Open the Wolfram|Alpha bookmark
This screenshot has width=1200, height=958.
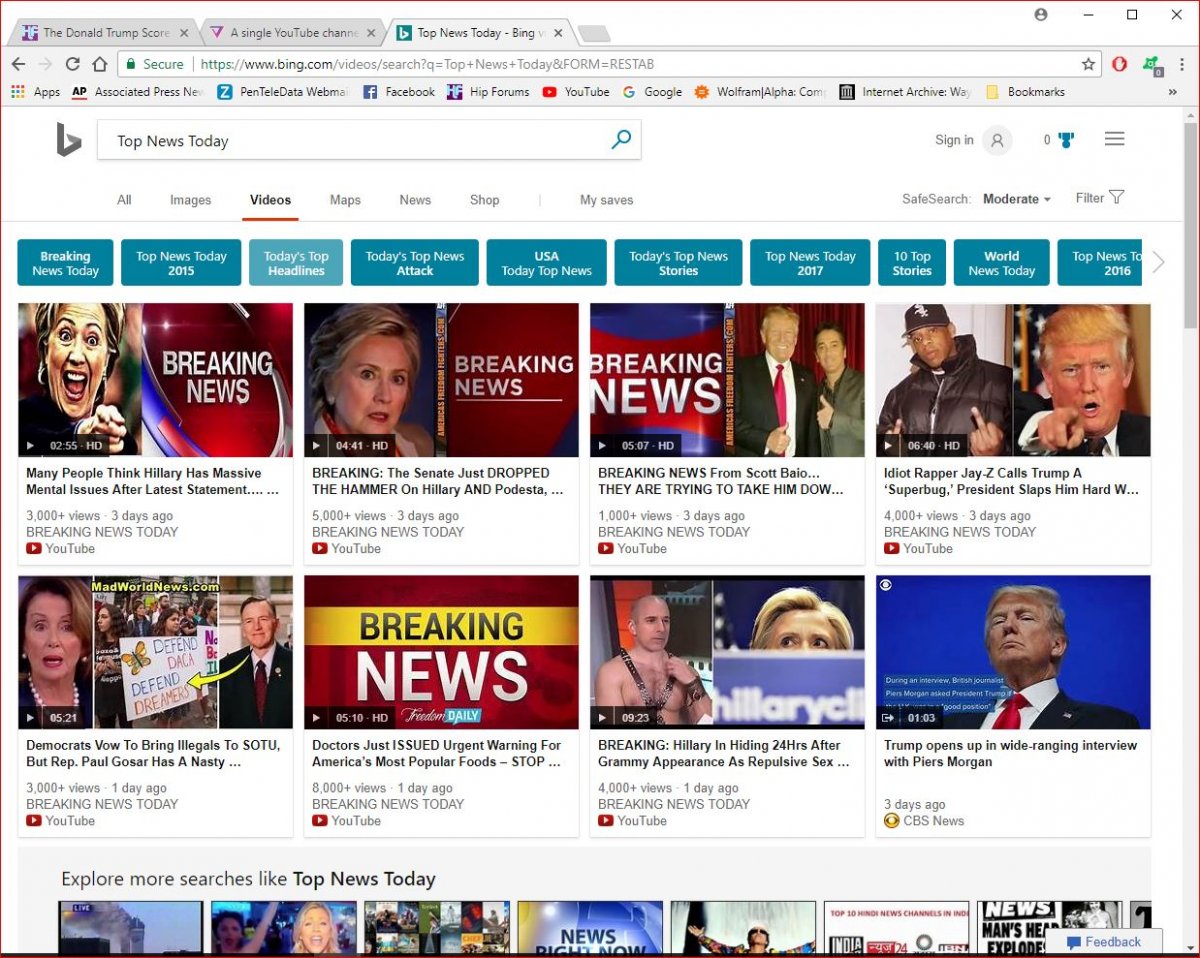coord(760,92)
